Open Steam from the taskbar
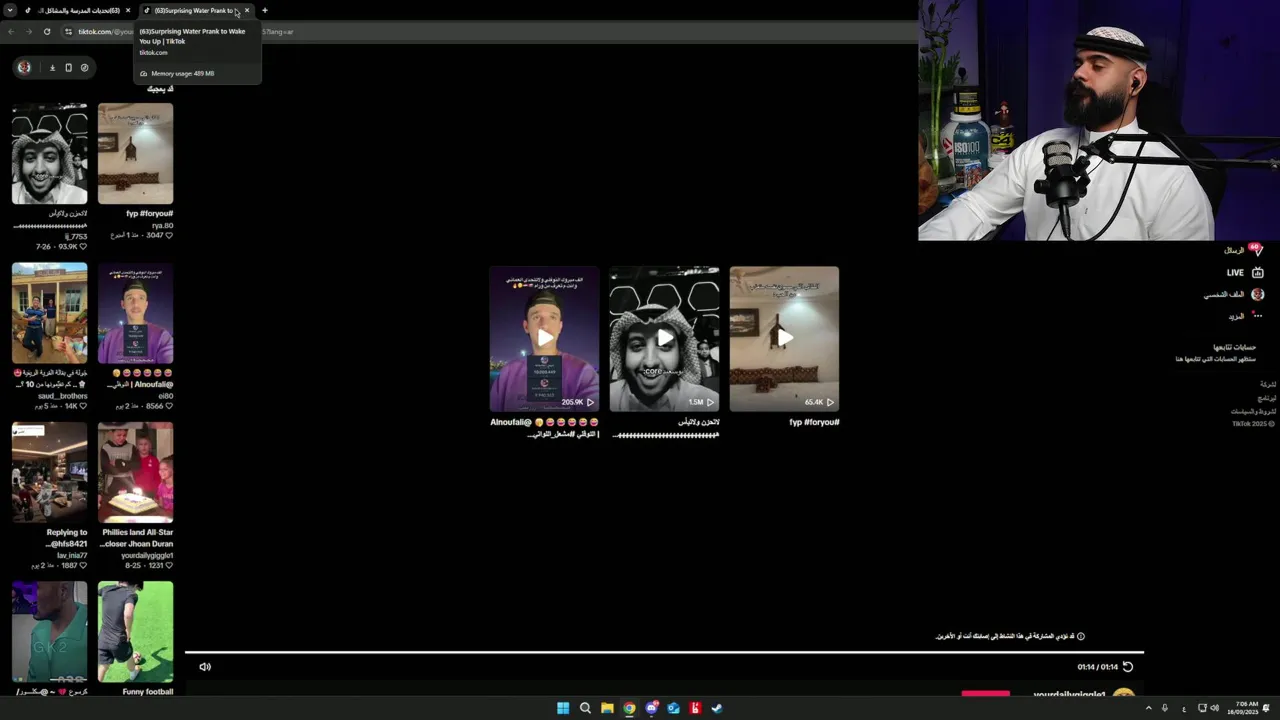This screenshot has width=1280, height=720. pyautogui.click(x=717, y=708)
